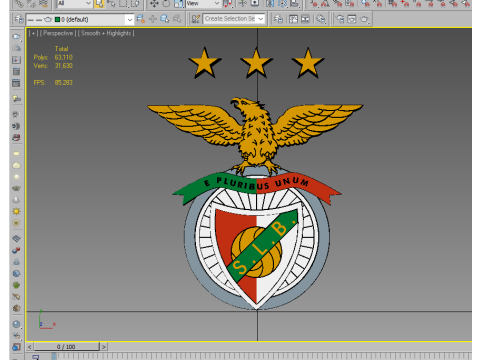Click the blue and red spheres icon
This screenshot has width=480, height=360.
pos(16,250)
